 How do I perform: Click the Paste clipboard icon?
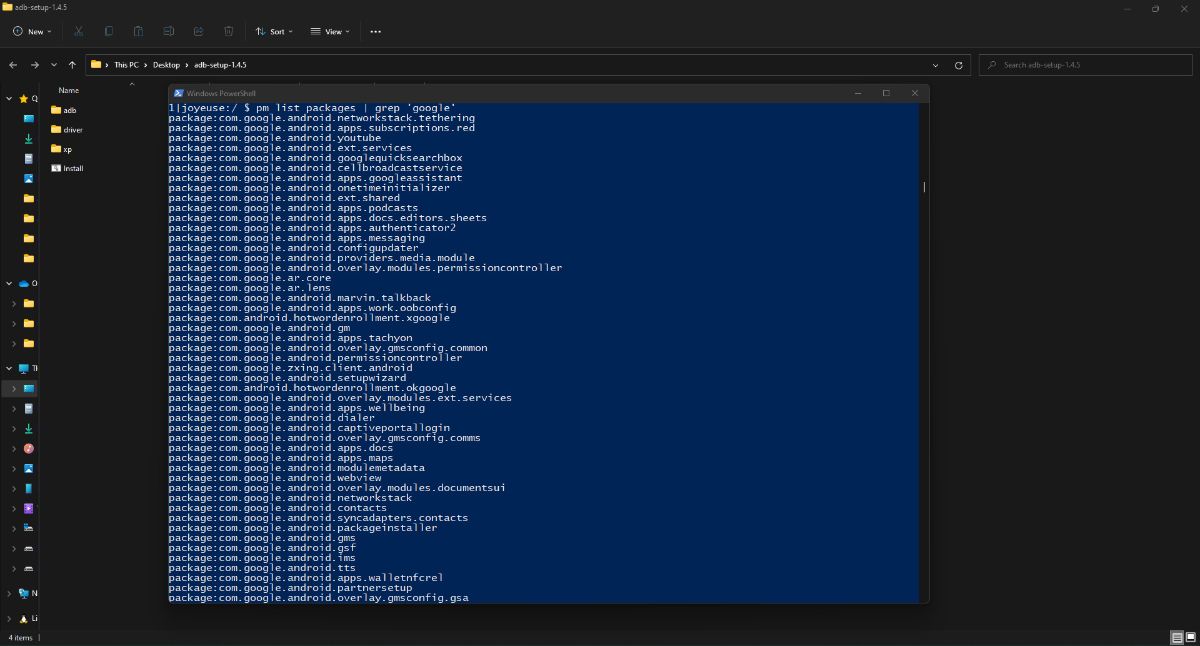pyautogui.click(x=138, y=31)
